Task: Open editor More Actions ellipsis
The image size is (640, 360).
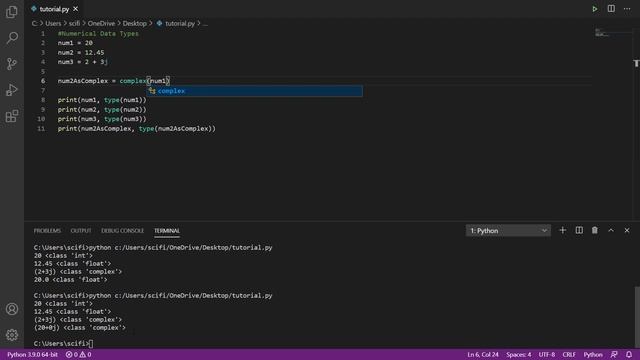Action: [627, 9]
